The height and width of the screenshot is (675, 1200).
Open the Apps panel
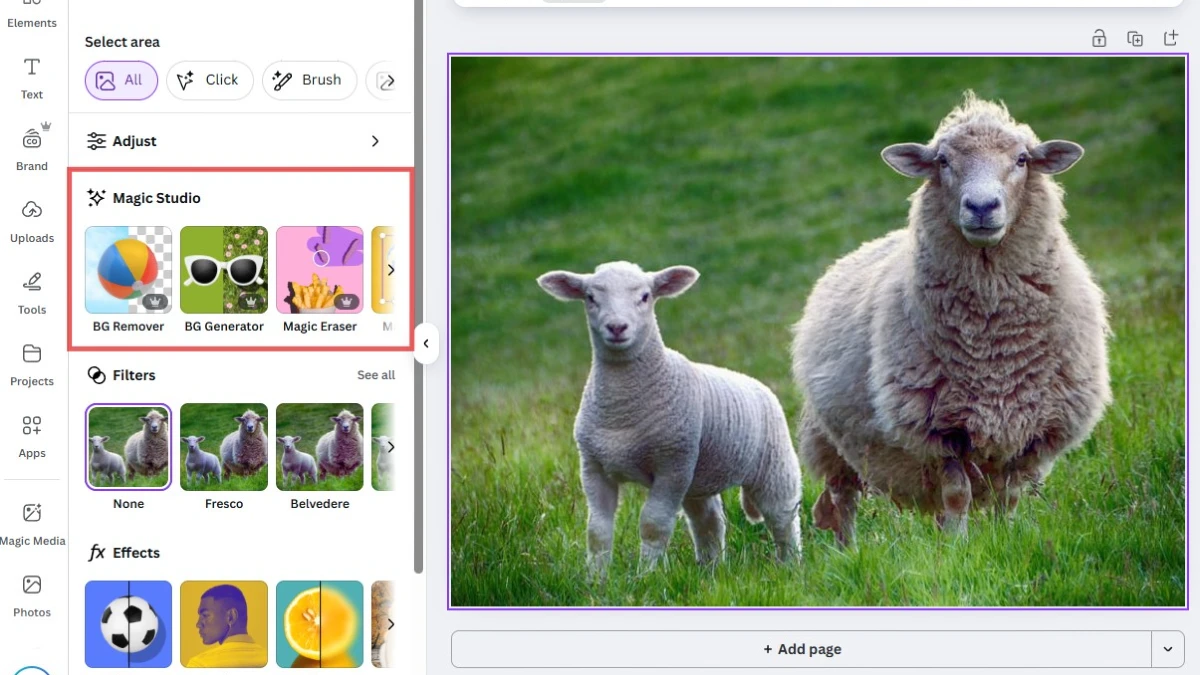click(x=31, y=438)
